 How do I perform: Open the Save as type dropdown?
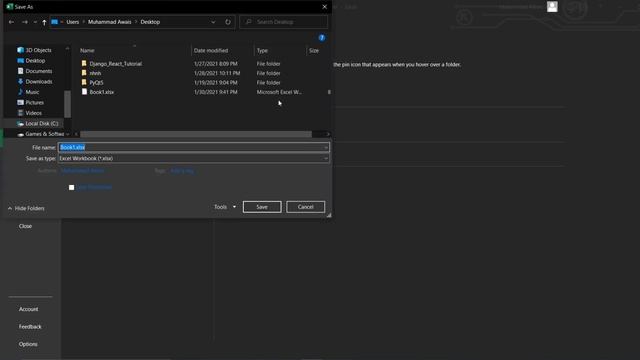[x=193, y=158]
